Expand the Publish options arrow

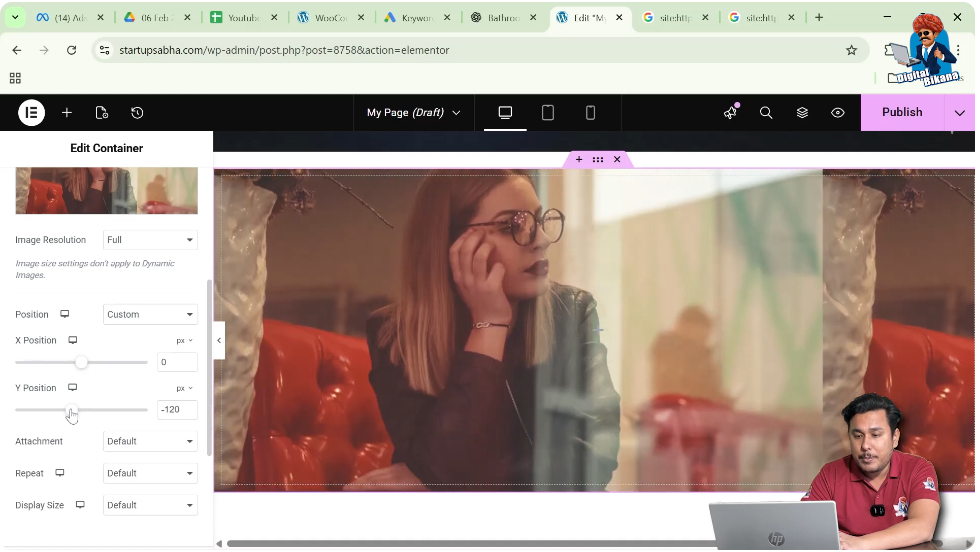point(960,113)
